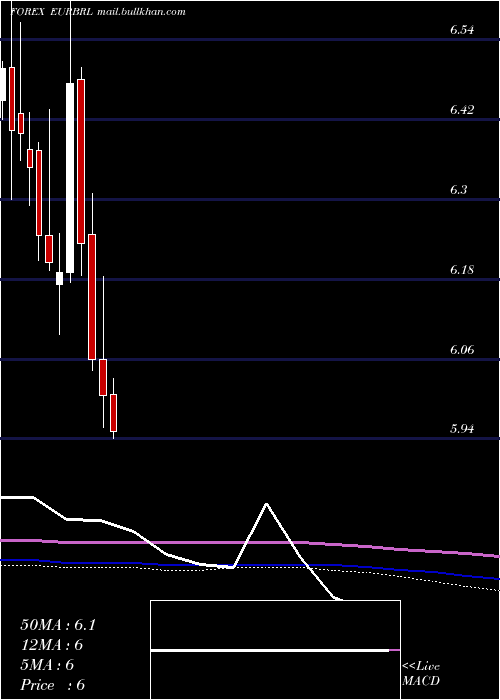Click the peak of the white indicator line
This screenshot has width=500, height=700.
click(267, 504)
